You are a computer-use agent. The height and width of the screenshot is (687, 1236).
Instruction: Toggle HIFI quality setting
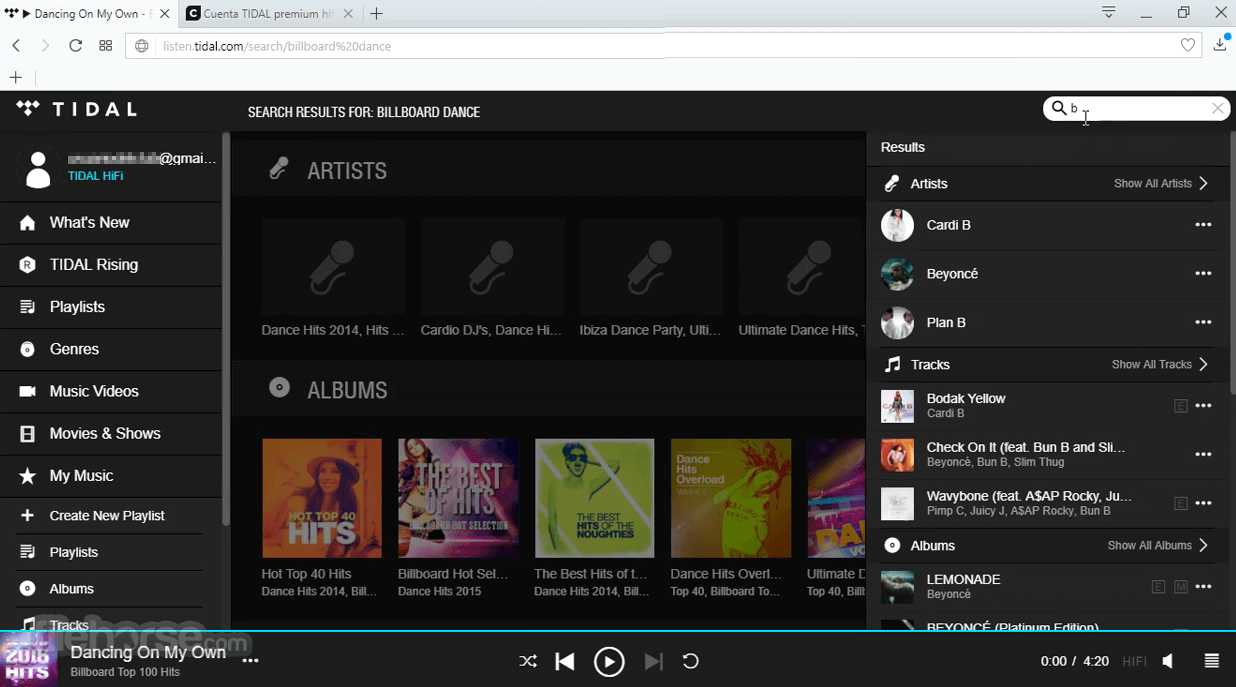coord(1134,661)
